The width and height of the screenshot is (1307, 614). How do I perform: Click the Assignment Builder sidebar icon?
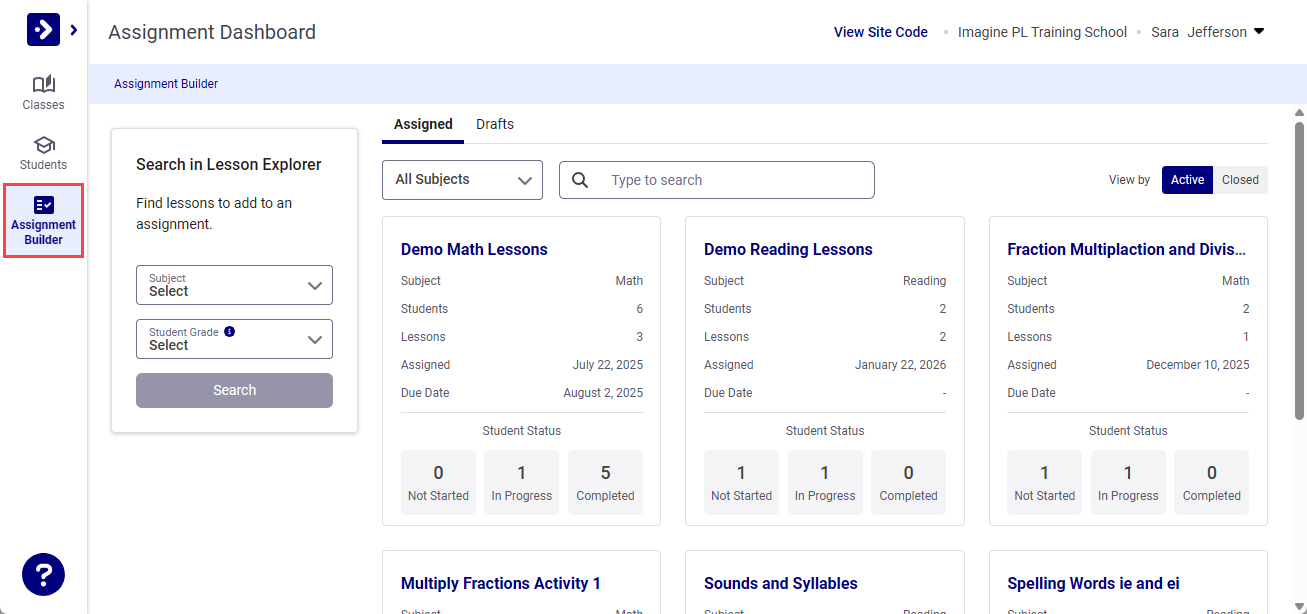pos(43,220)
